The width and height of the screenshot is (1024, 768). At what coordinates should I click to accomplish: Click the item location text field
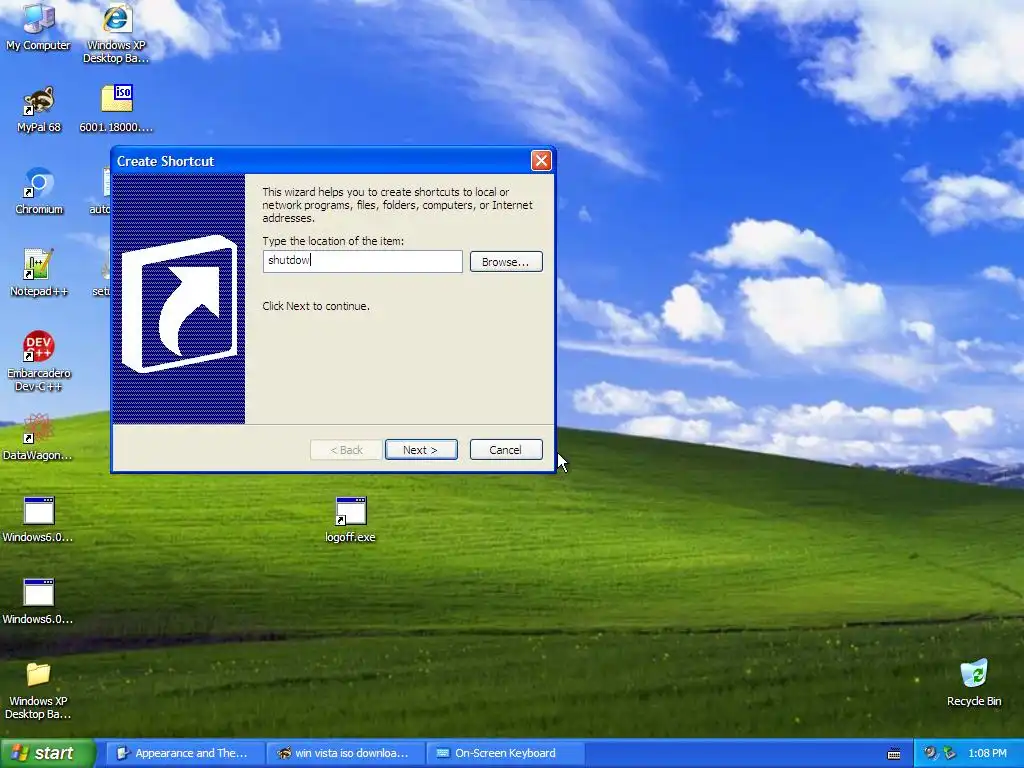pos(362,261)
